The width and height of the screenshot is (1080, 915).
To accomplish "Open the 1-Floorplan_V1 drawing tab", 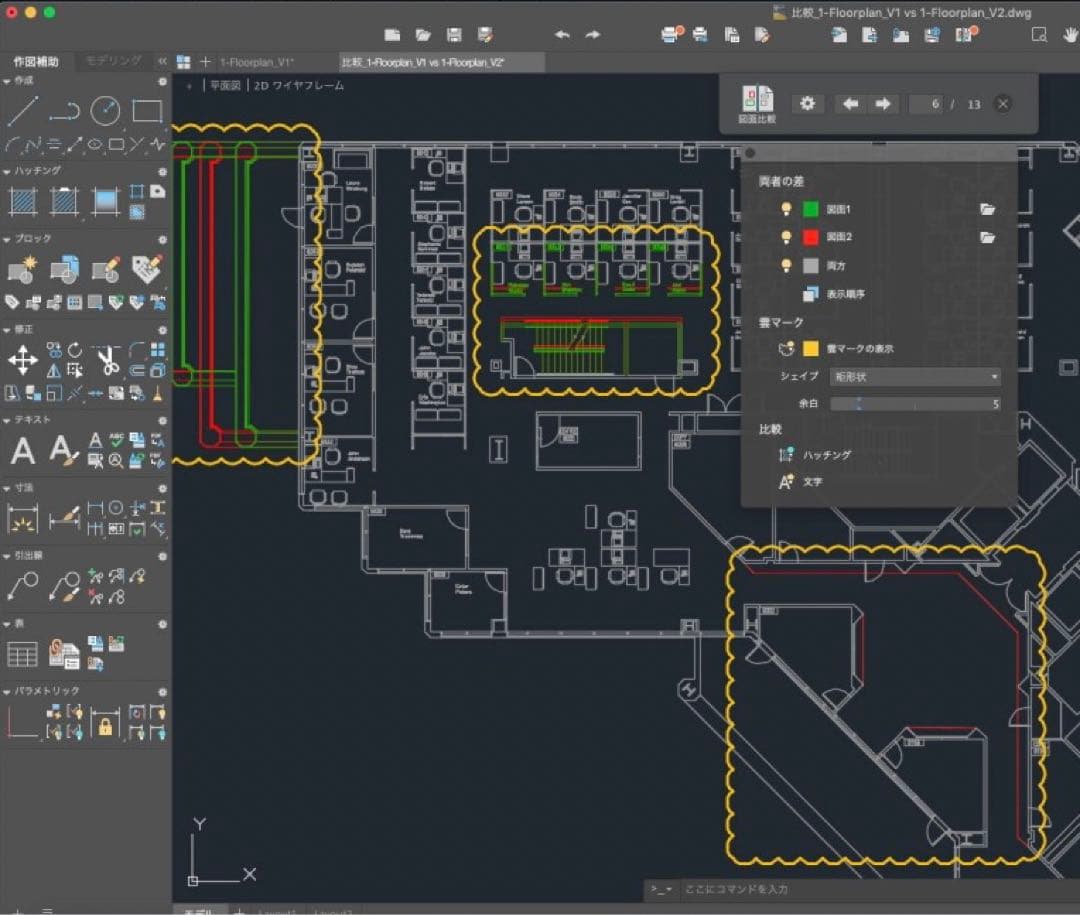I will (256, 62).
